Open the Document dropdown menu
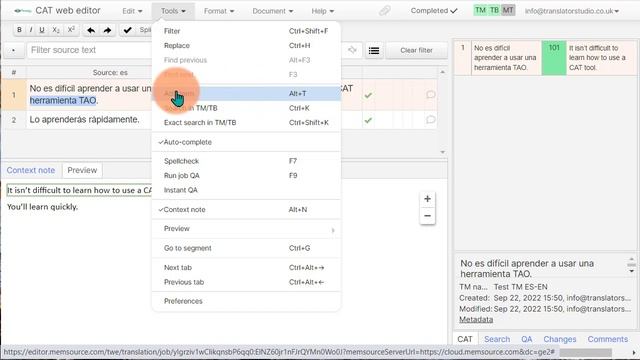 tap(273, 11)
